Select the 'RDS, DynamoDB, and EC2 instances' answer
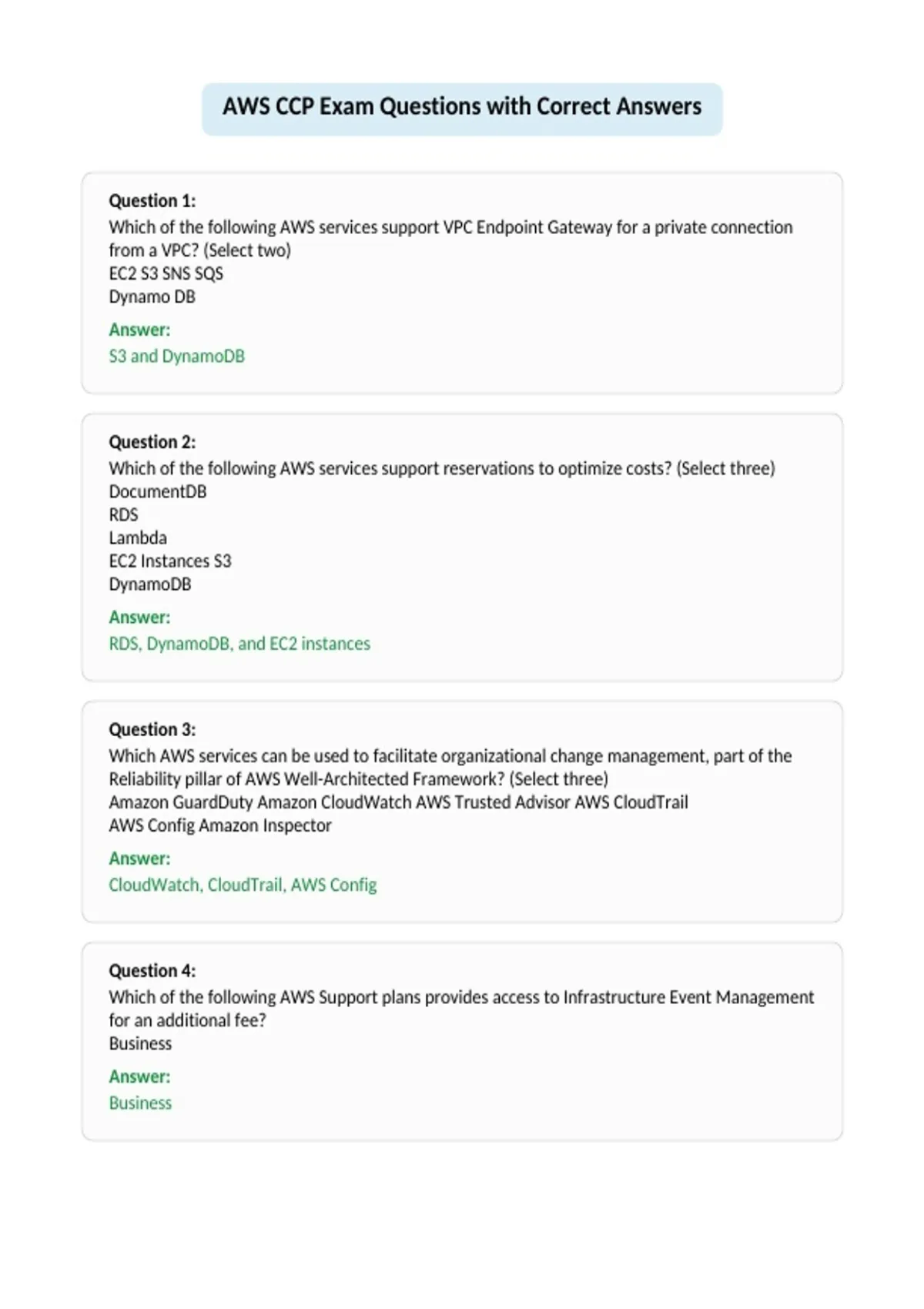Screen dimensions: 924x1309 tap(239, 644)
